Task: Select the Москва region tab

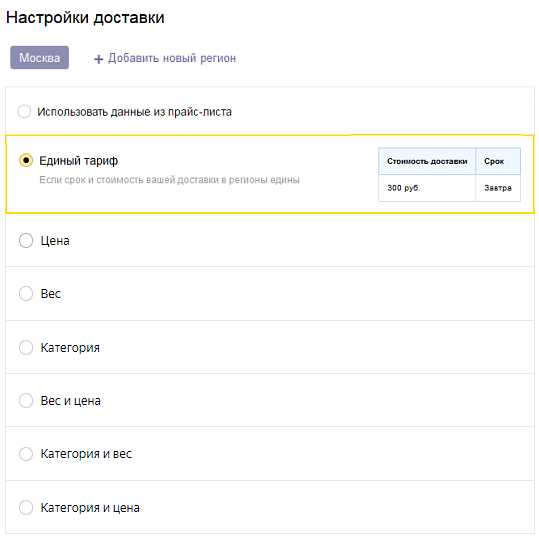Action: click(x=40, y=58)
